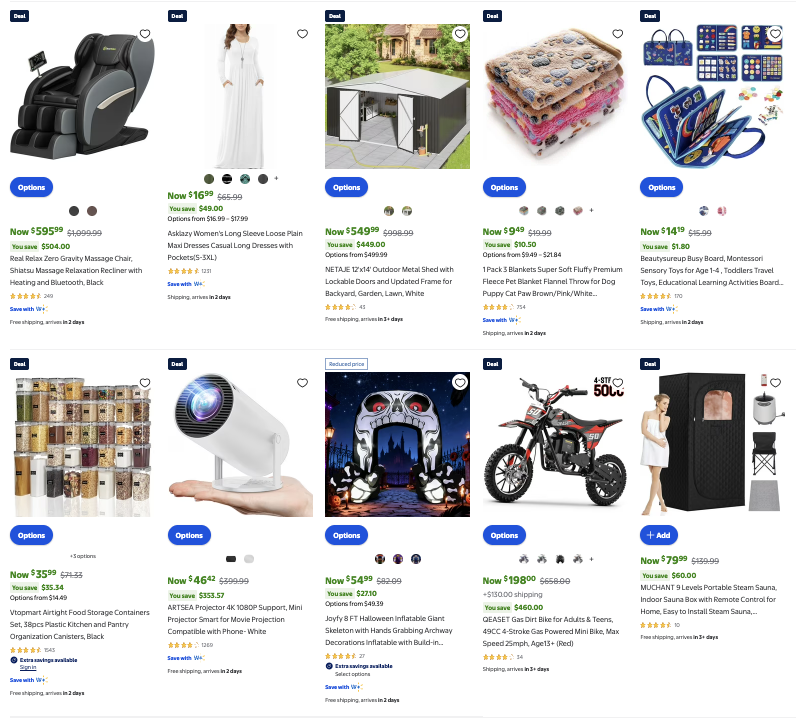Pick the white projector color option
The image size is (796, 724).
coord(249,559)
